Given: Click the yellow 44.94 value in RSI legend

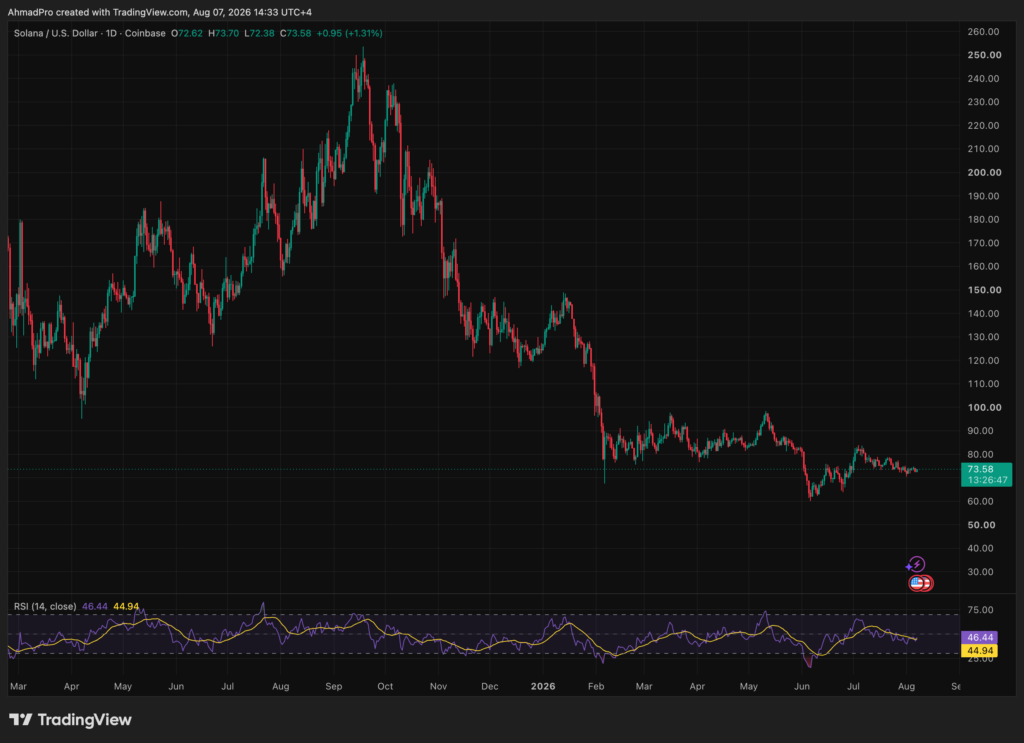Looking at the screenshot, I should [x=126, y=607].
